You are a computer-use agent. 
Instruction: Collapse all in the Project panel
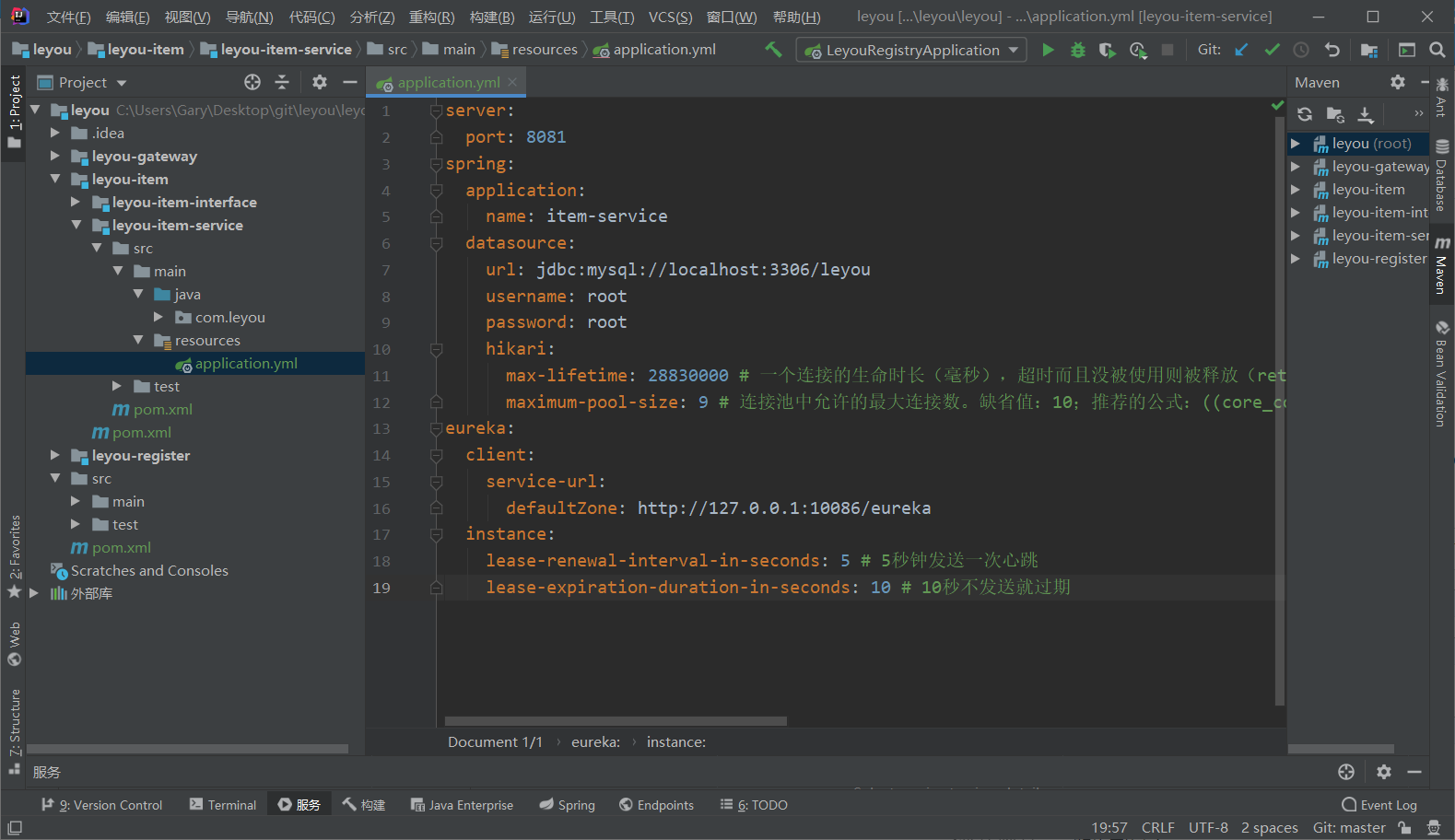tap(282, 82)
